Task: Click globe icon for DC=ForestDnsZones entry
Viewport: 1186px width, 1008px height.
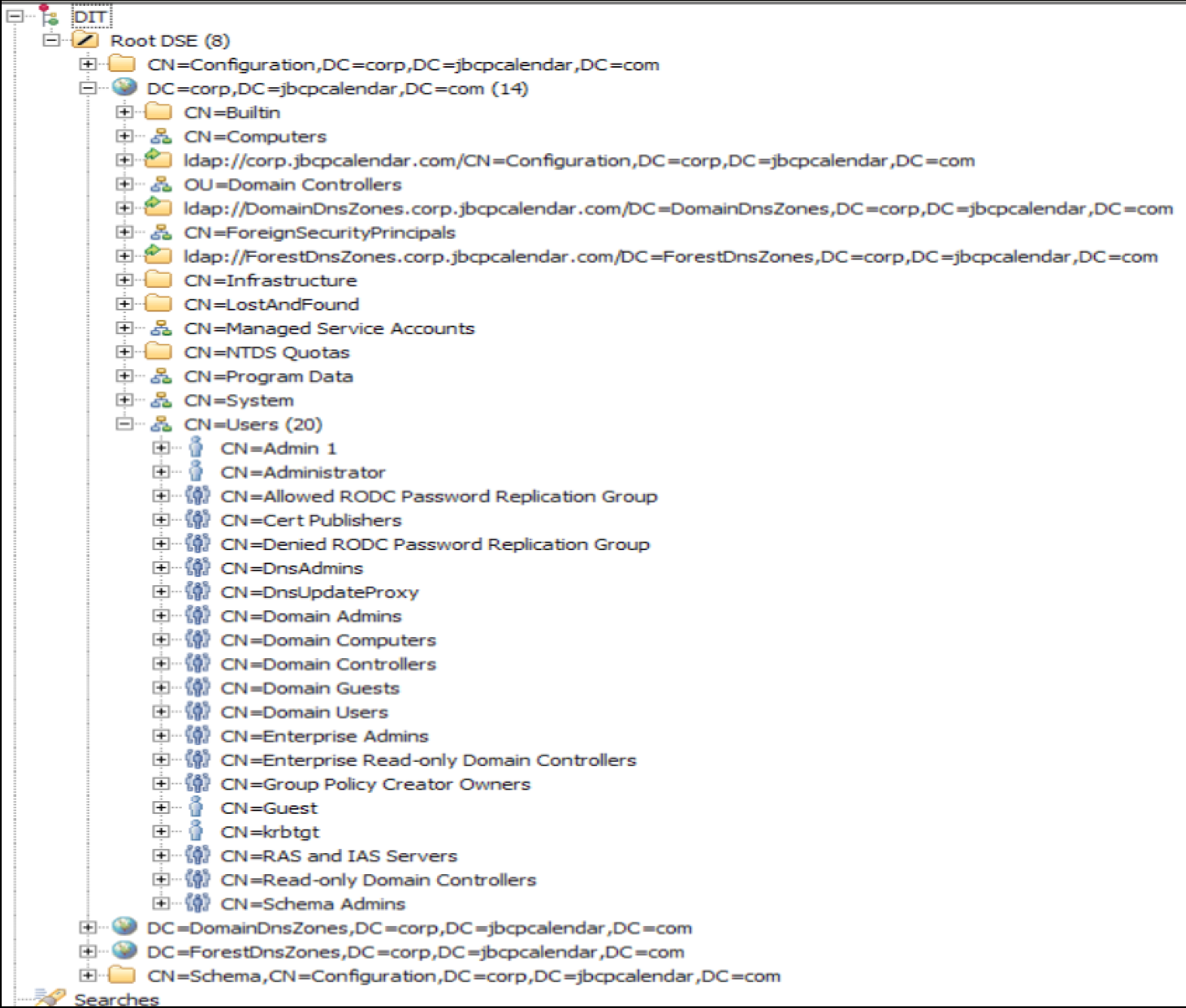Action: coord(124,951)
